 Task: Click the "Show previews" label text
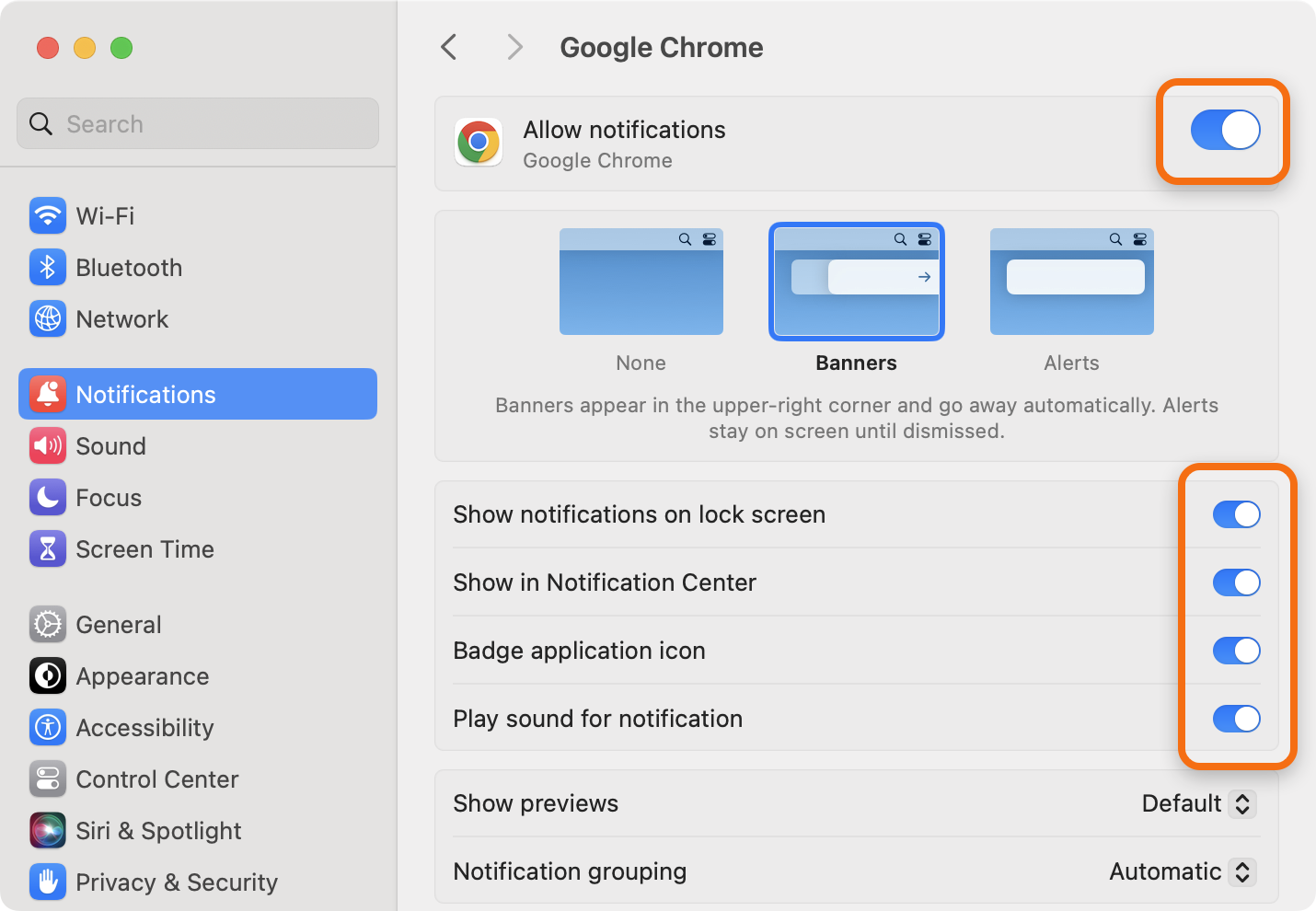pyautogui.click(x=536, y=803)
